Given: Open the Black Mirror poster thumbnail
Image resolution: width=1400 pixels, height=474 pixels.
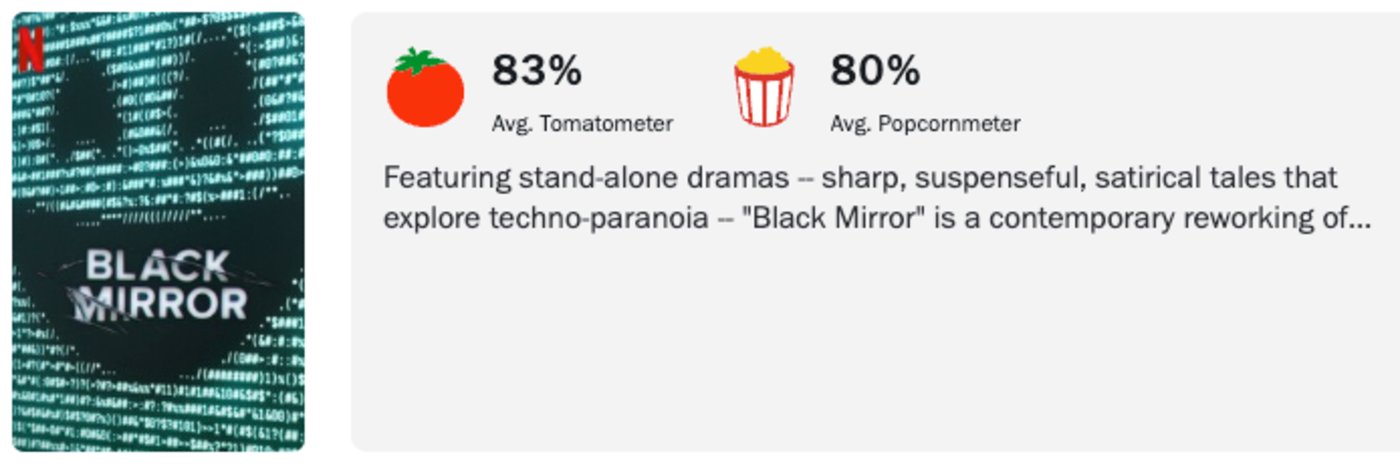Looking at the screenshot, I should tap(158, 232).
